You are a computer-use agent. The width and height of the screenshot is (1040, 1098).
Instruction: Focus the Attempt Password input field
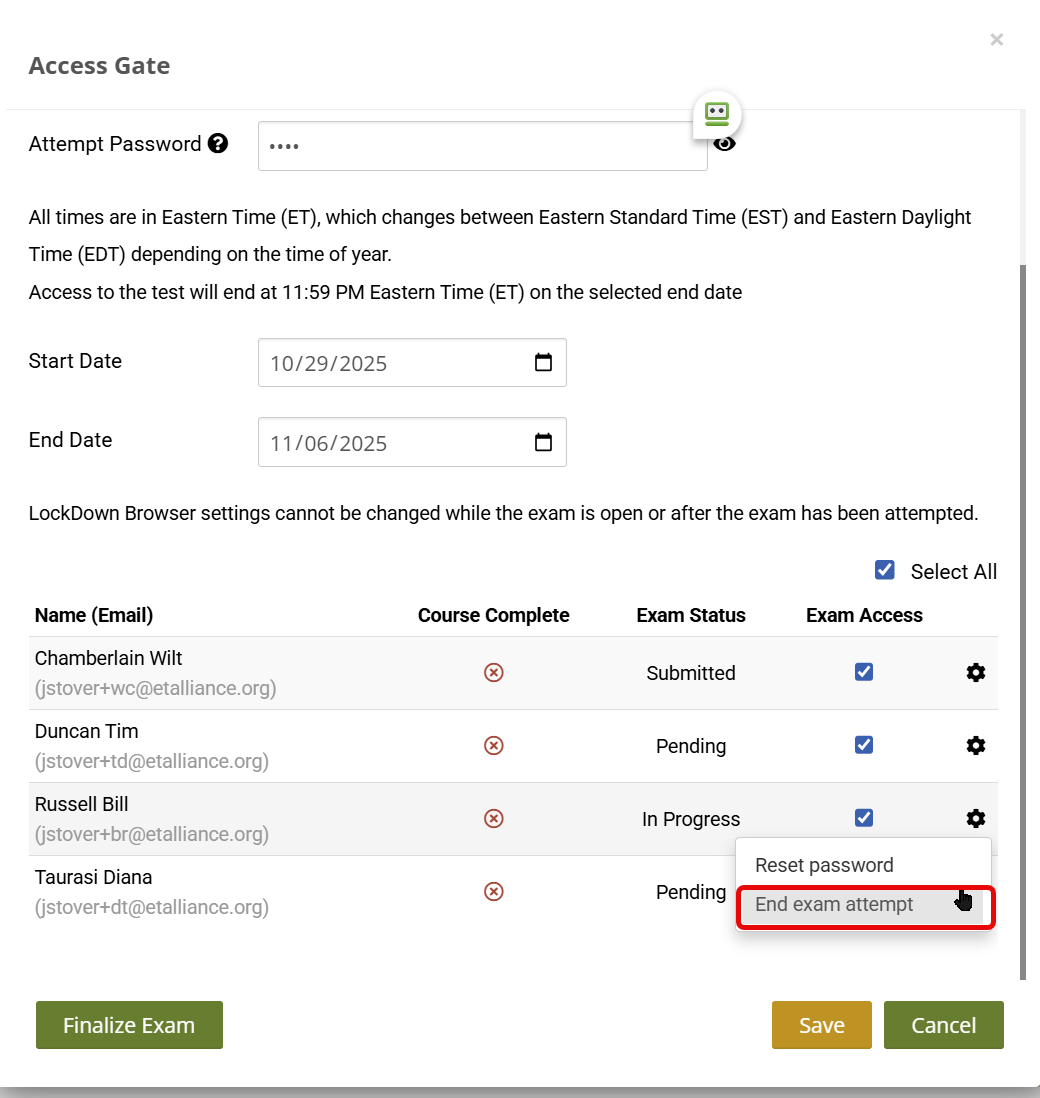point(482,146)
